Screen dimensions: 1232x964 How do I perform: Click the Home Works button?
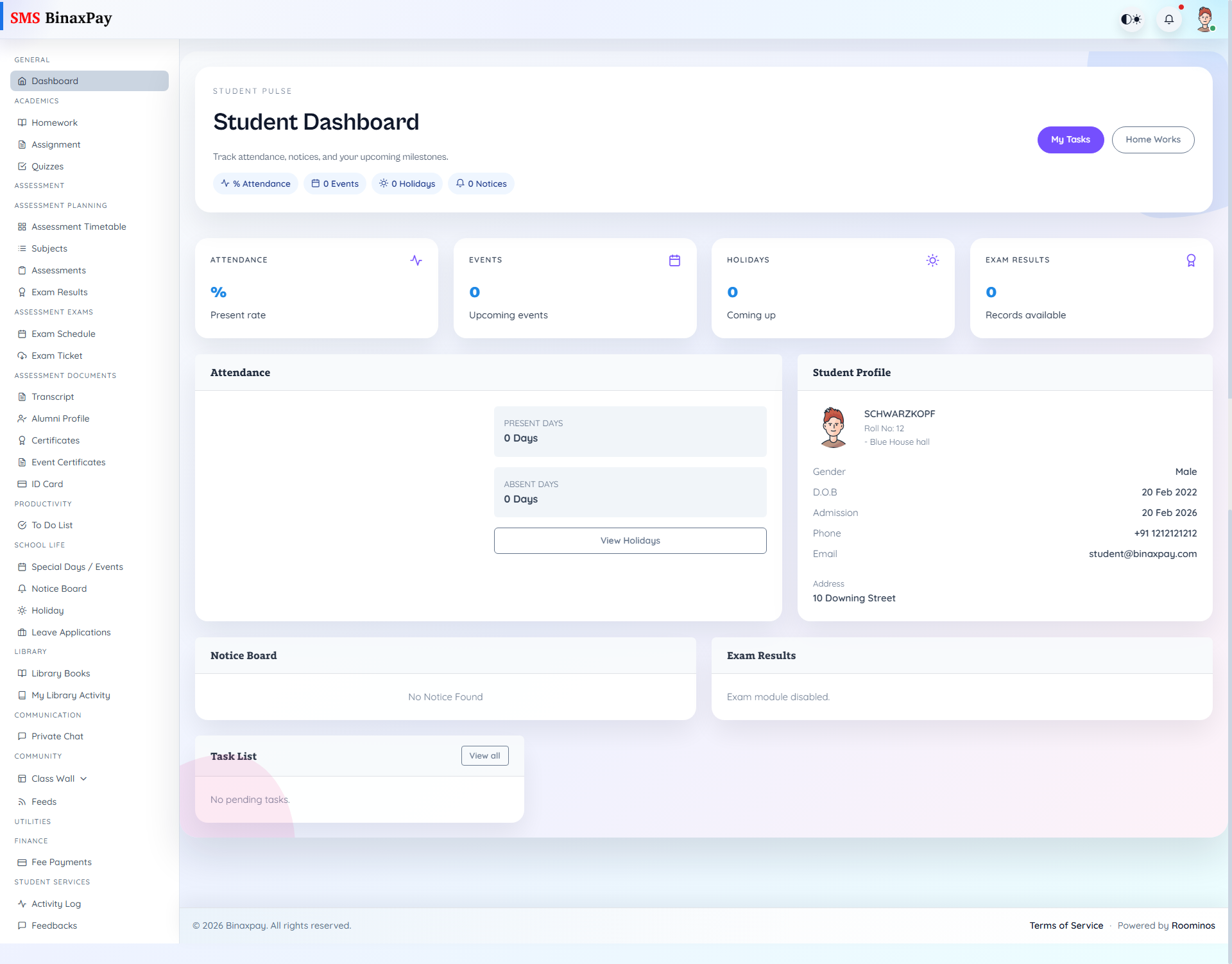click(1152, 140)
